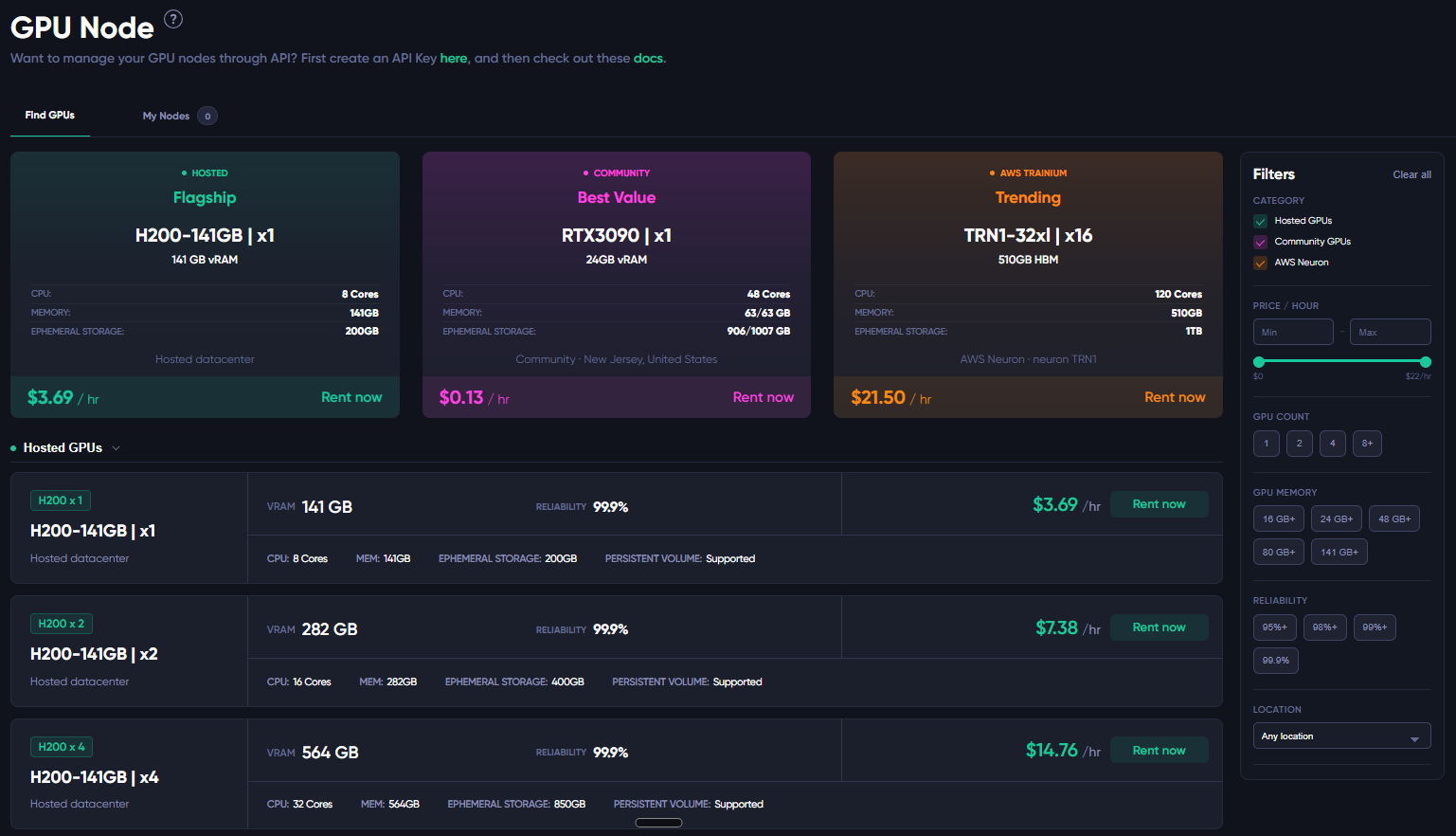
Task: Click the H200 x 1 badge
Action: pyautogui.click(x=61, y=500)
